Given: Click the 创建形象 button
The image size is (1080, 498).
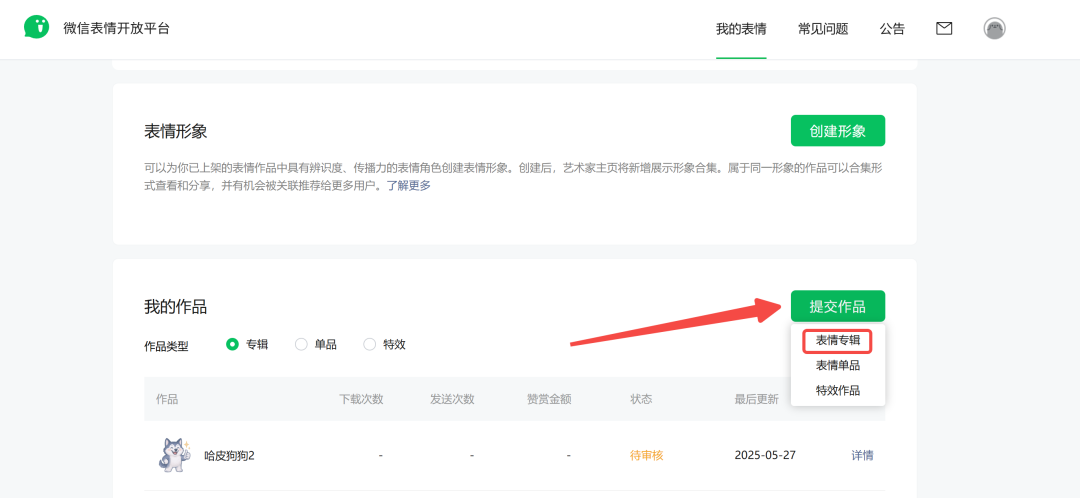Looking at the screenshot, I should pos(838,131).
